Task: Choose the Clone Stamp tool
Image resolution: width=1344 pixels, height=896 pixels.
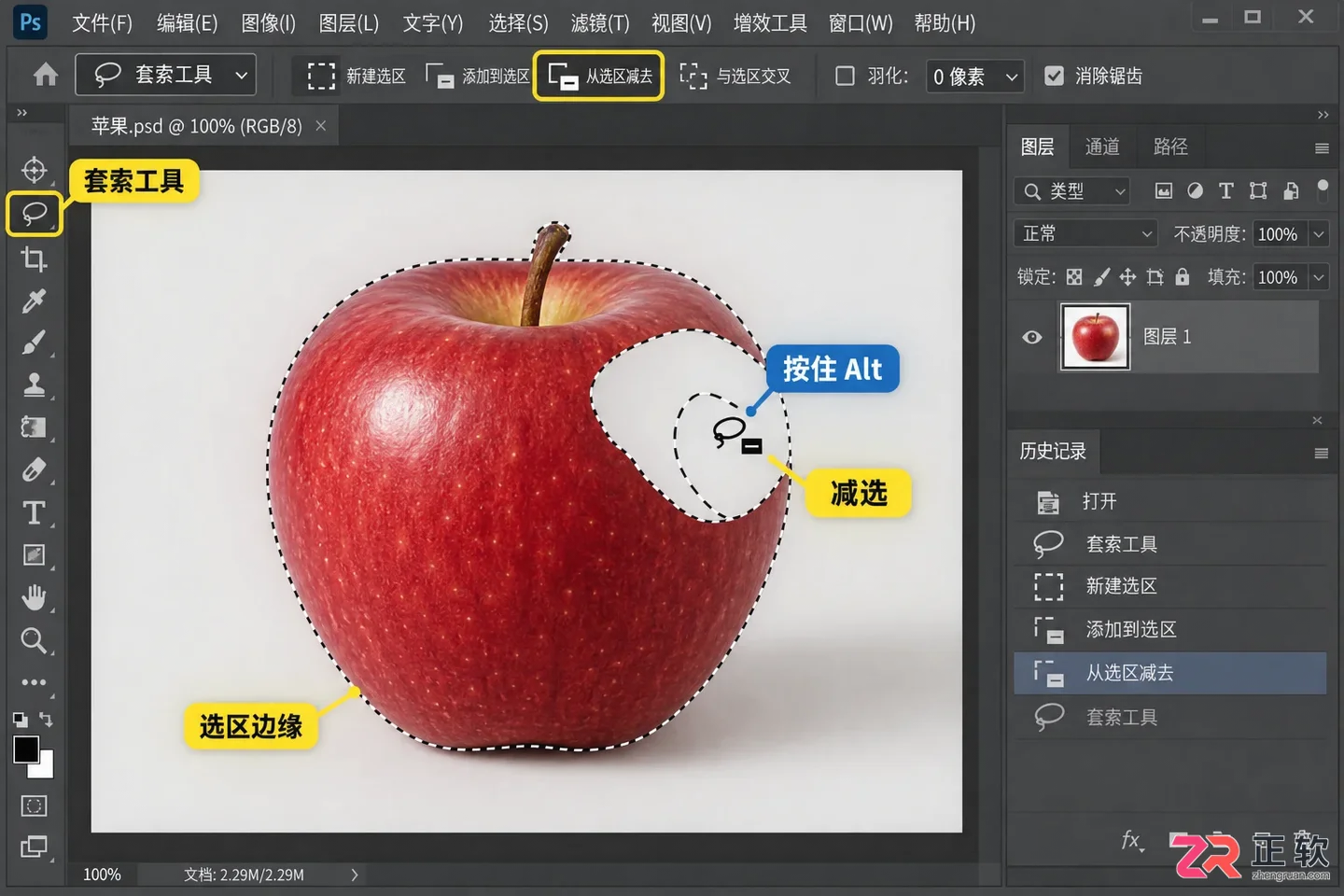Action: (35, 385)
